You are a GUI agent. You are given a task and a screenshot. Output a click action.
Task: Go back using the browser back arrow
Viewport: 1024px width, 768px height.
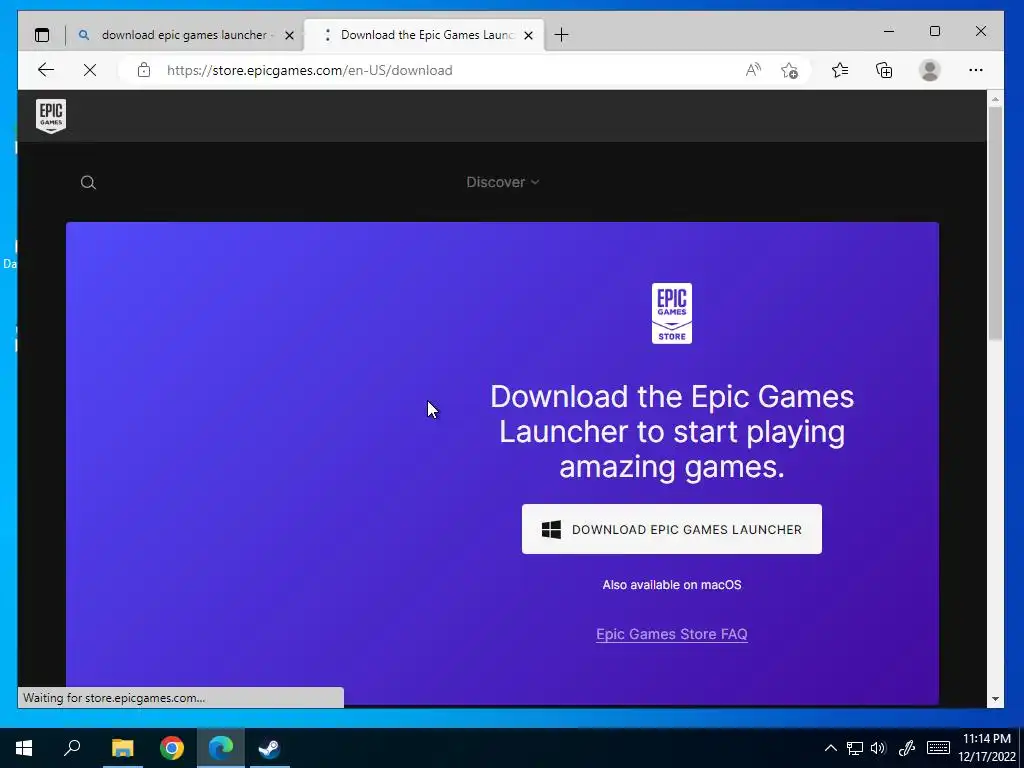[46, 70]
